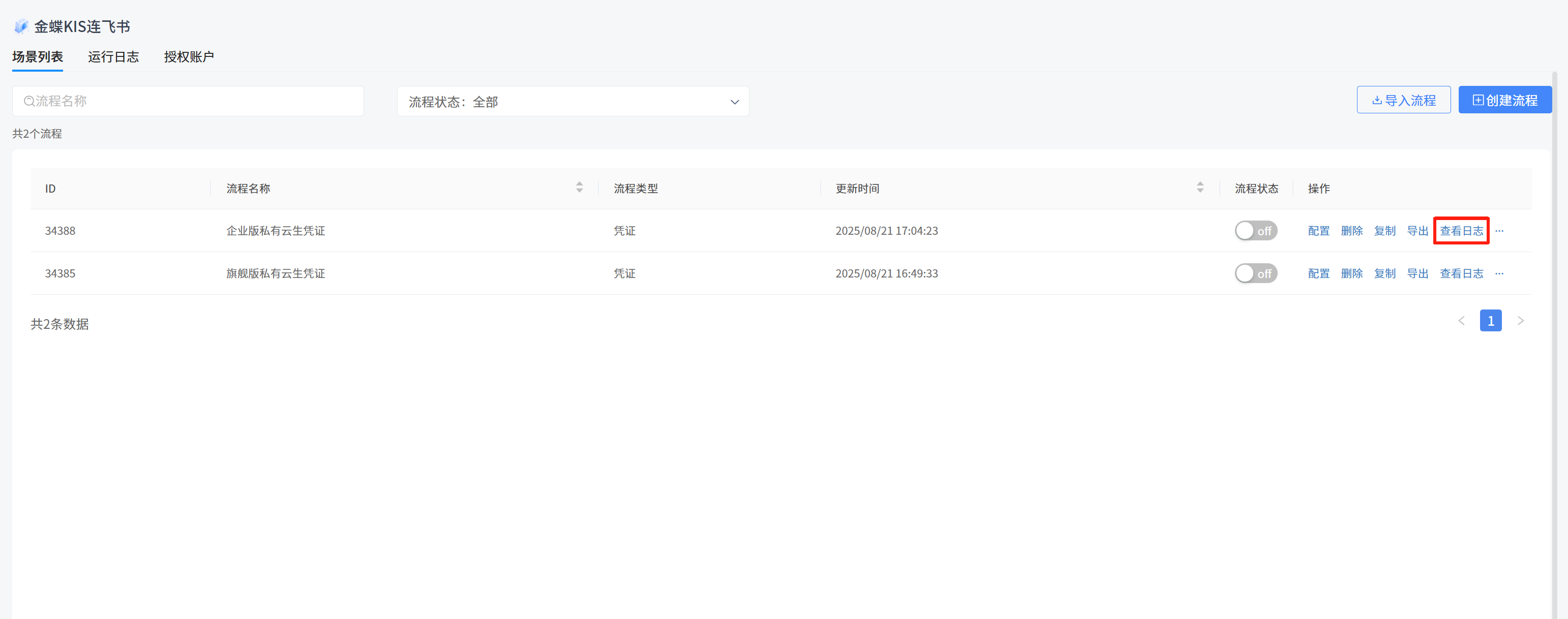Go to next page arrow
The width and height of the screenshot is (1568, 619).
click(x=1520, y=321)
